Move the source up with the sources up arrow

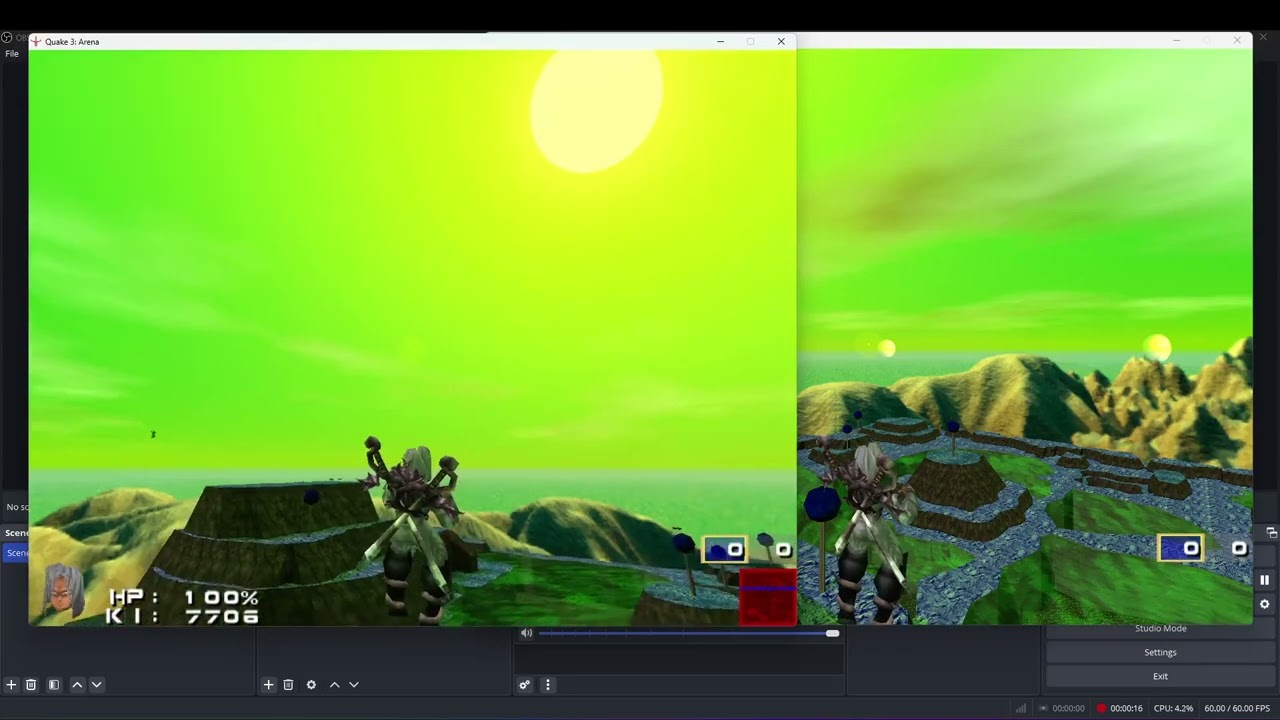[334, 685]
